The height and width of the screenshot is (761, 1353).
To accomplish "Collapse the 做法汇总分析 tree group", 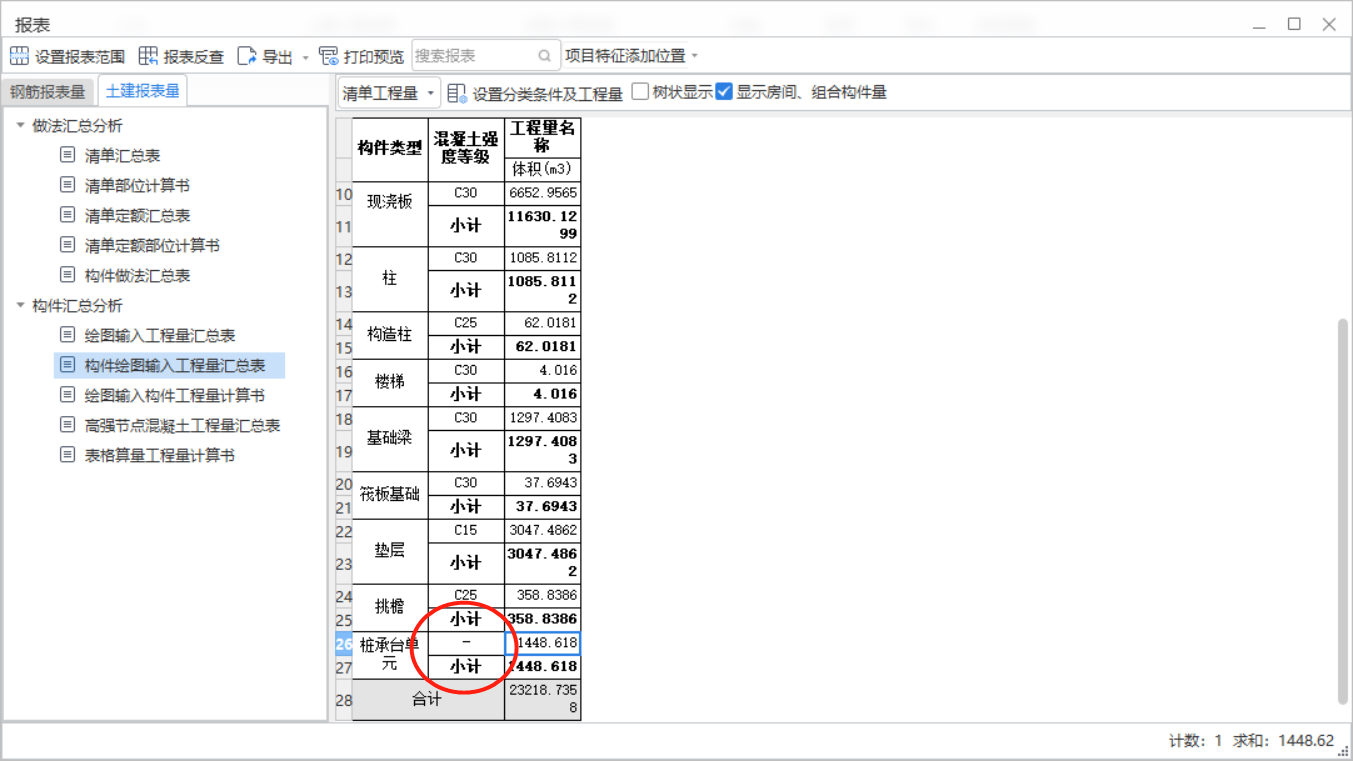I will pyautogui.click(x=21, y=126).
